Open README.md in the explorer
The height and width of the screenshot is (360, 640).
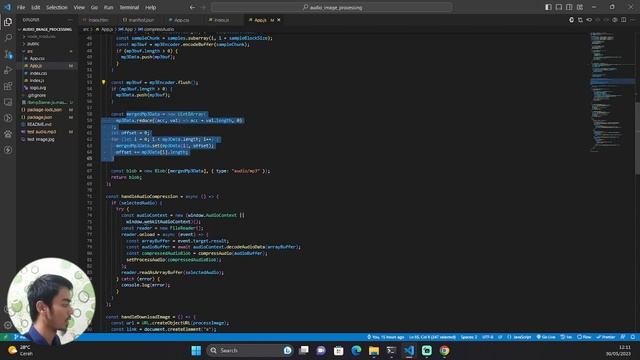click(47, 124)
